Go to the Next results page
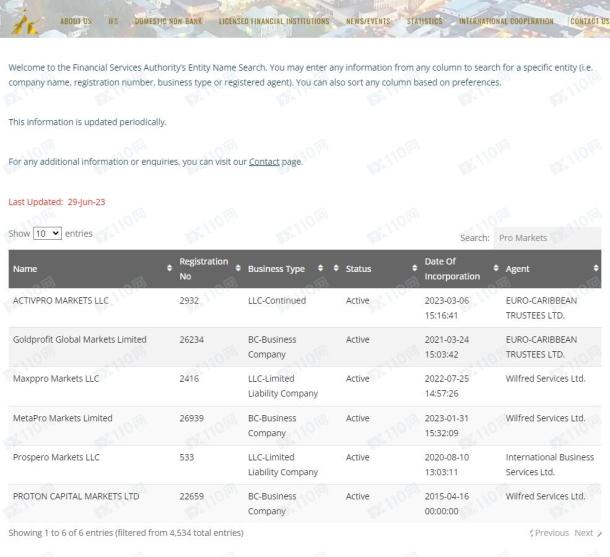Viewport: 610px width, 557px height. point(587,533)
